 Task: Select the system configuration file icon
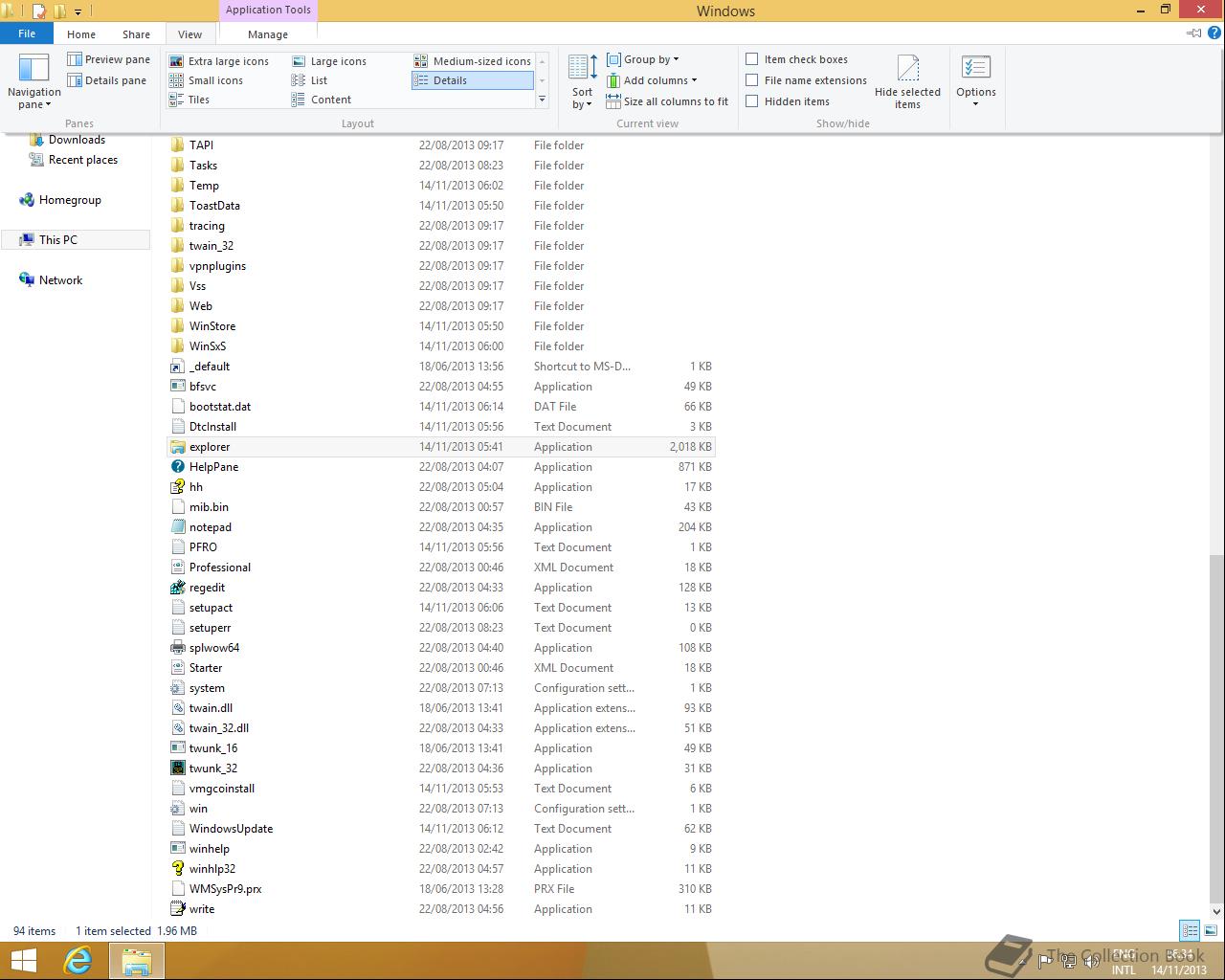tap(177, 688)
